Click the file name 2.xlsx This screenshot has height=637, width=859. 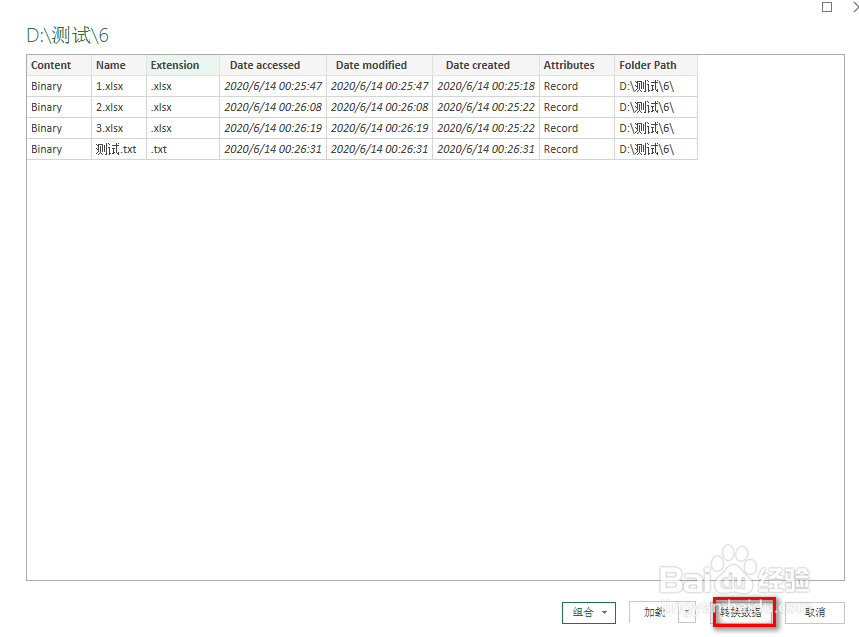pos(119,107)
